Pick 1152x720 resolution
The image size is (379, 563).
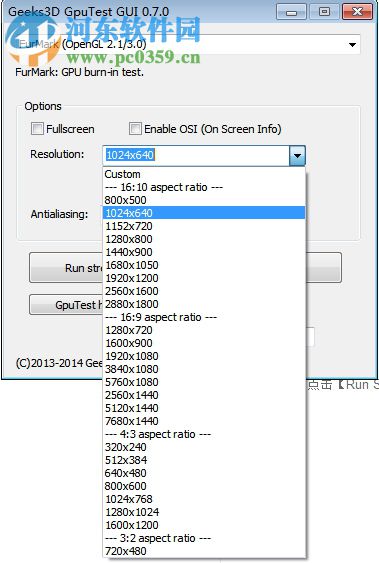click(x=204, y=226)
